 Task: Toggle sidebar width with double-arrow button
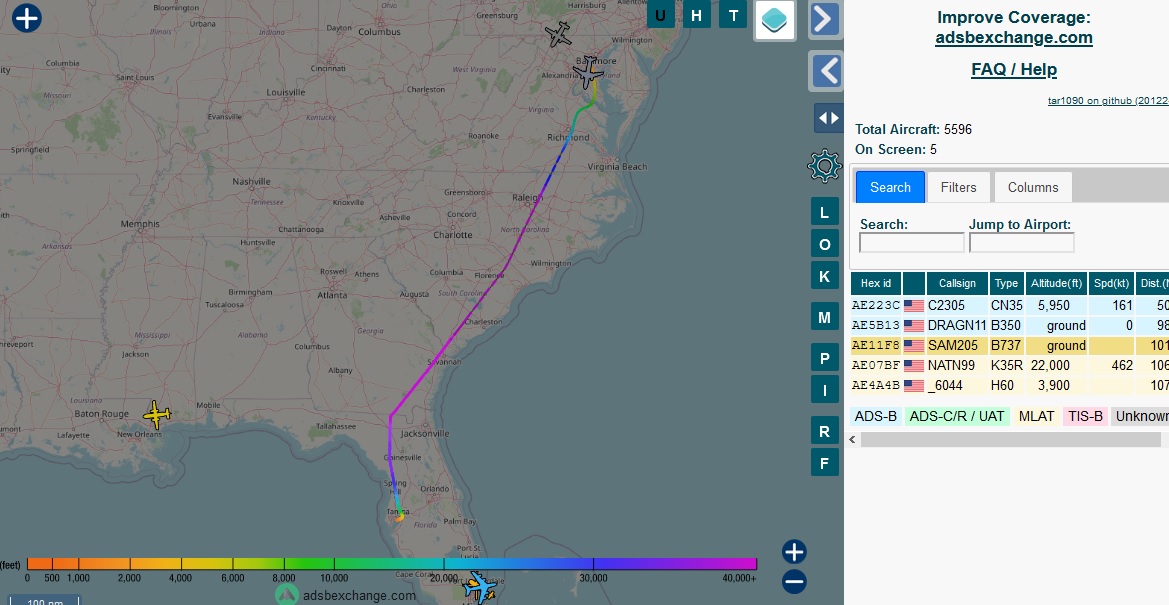tap(828, 118)
